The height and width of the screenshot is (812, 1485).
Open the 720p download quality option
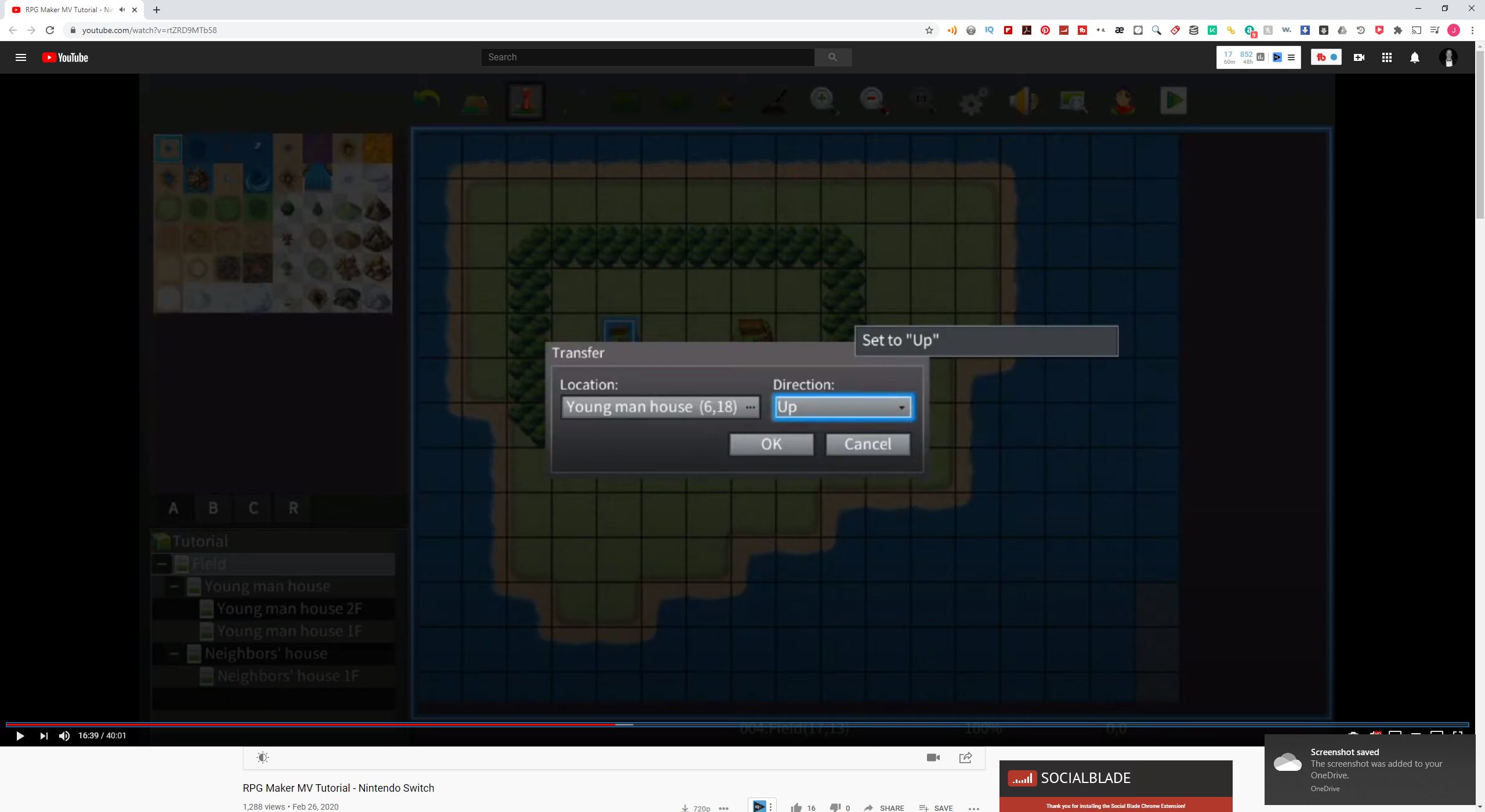[696, 808]
